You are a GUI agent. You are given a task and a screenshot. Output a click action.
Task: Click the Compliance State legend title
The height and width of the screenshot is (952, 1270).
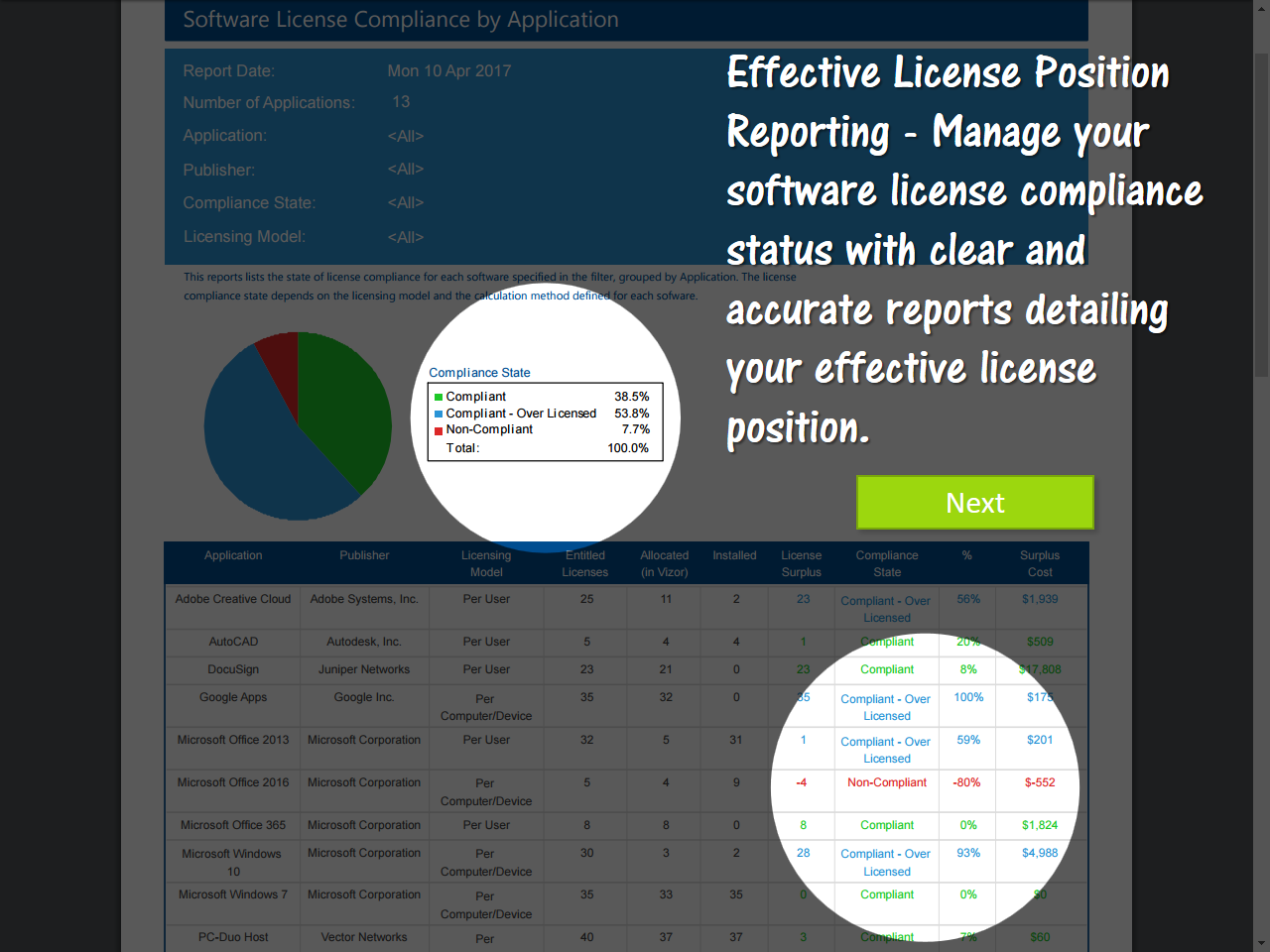(x=479, y=373)
